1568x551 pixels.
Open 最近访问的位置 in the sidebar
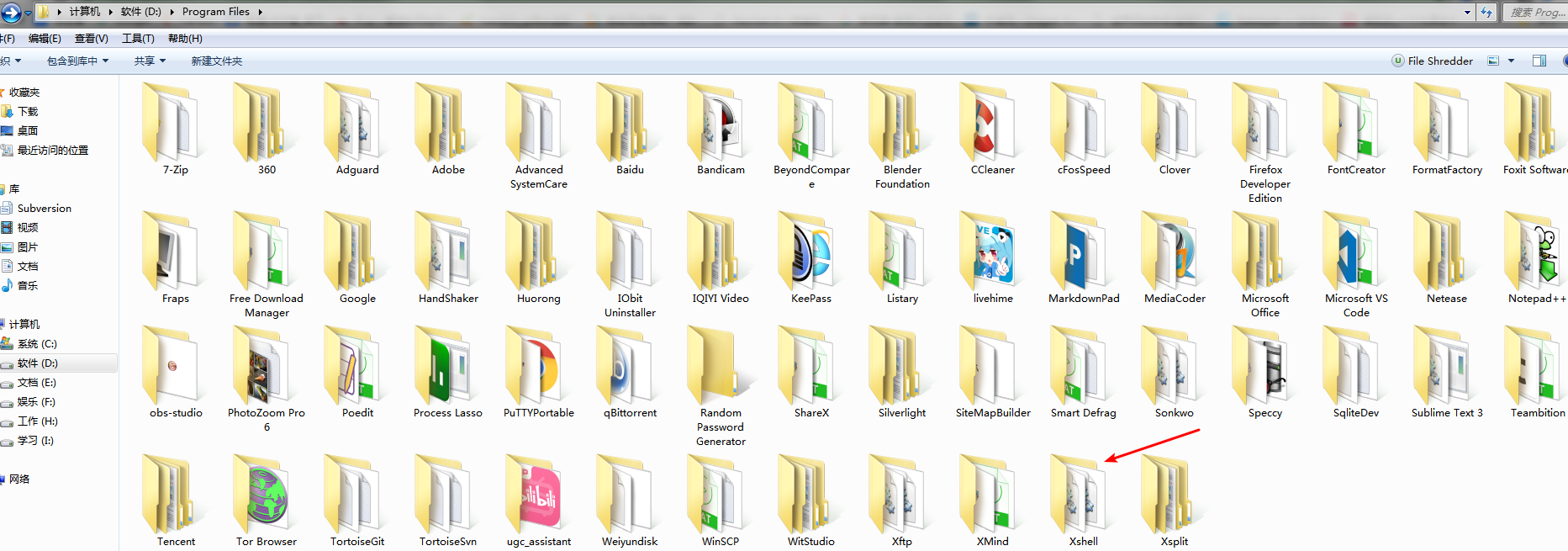click(x=52, y=151)
